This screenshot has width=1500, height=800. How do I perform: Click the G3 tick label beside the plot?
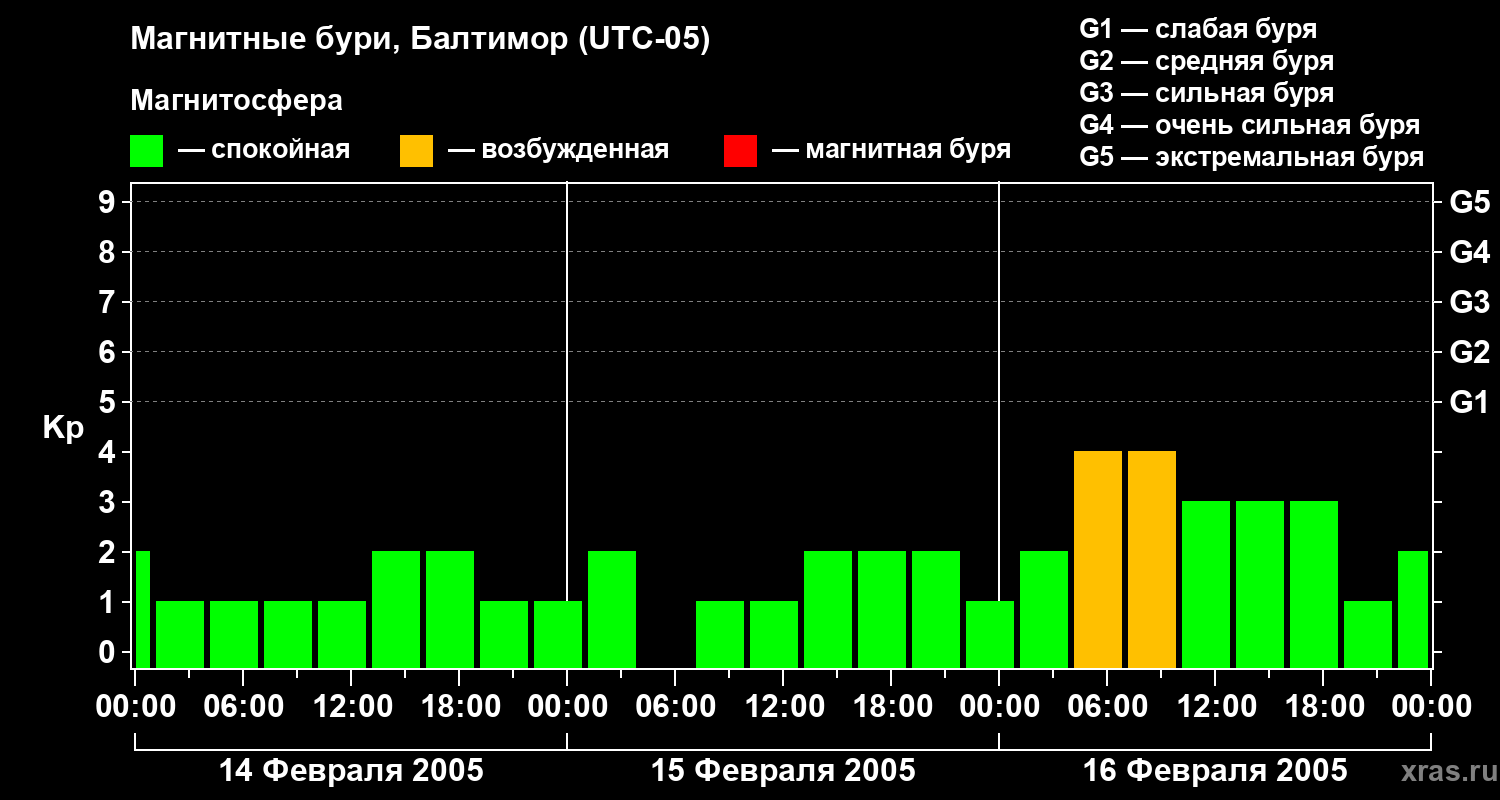[x=1469, y=302]
